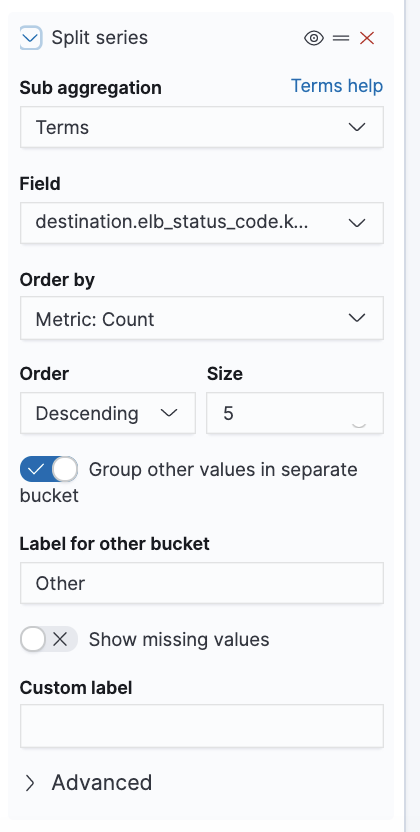Click the Field dropdown arrow icon
Image resolution: width=420 pixels, height=832 pixels.
(x=357, y=223)
